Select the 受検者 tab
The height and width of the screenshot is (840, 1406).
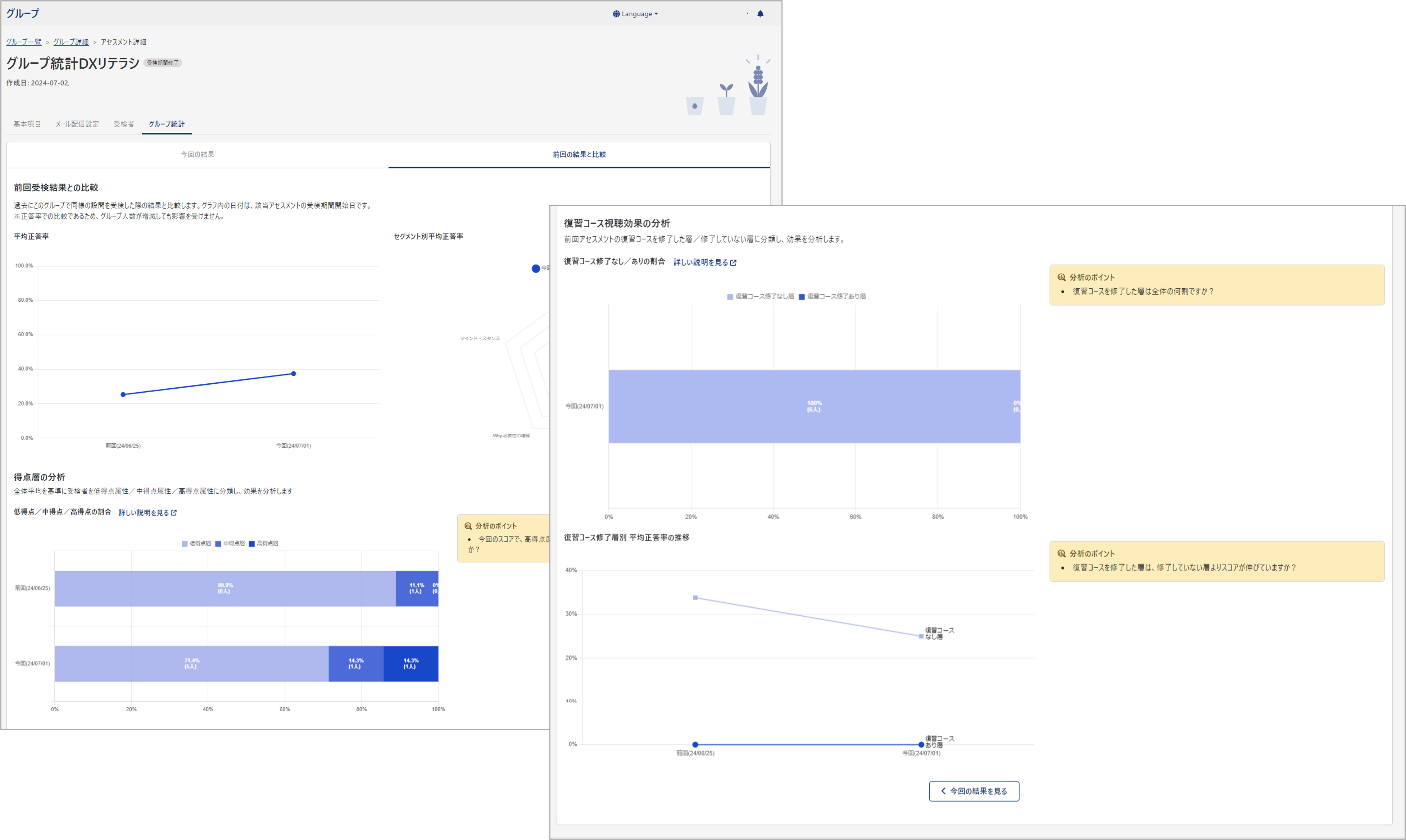tap(123, 124)
